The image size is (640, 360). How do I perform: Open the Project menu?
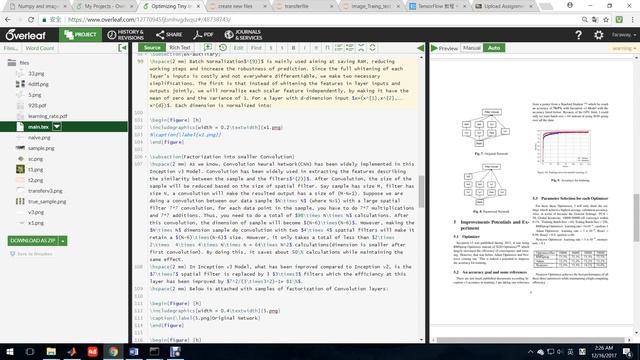80,35
